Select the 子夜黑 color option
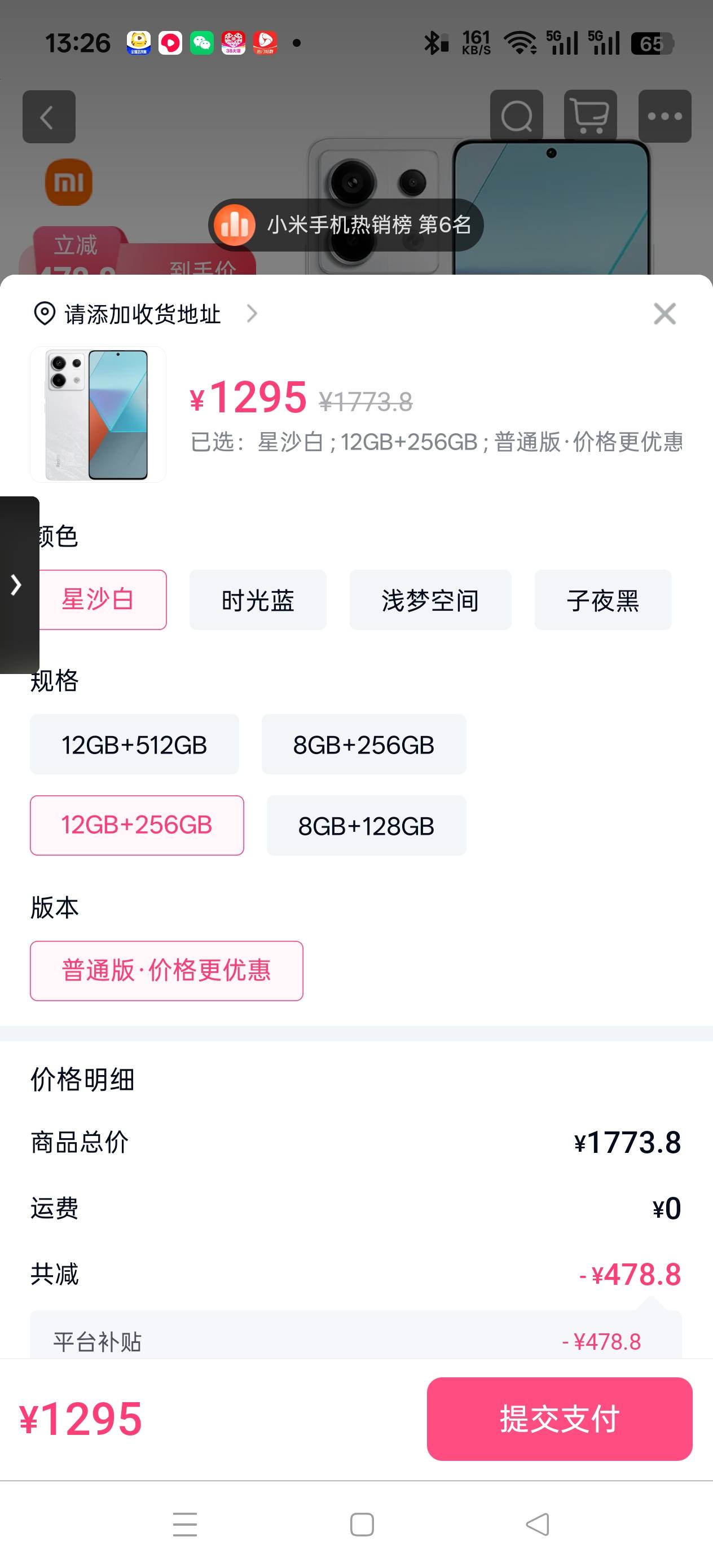 pyautogui.click(x=603, y=600)
